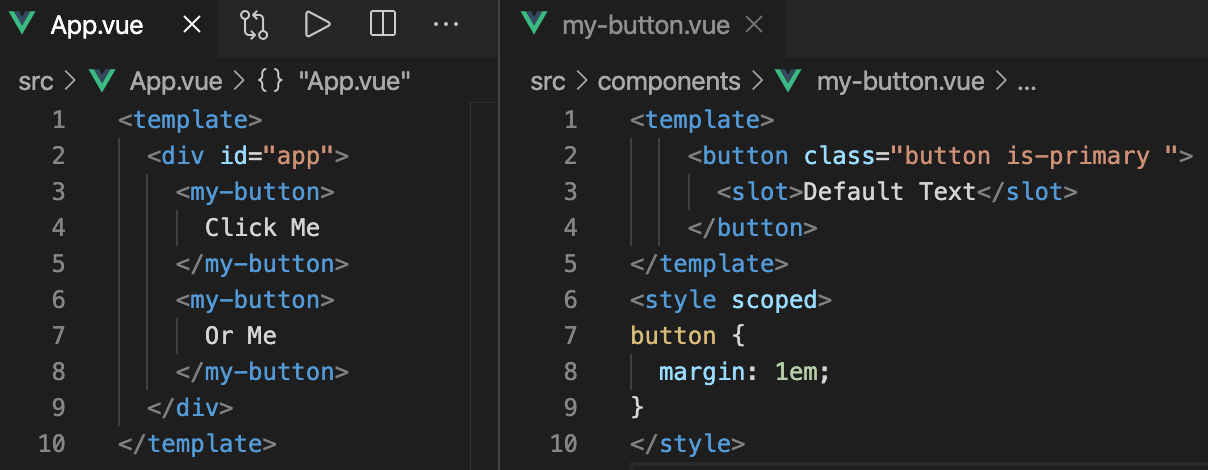The height and width of the screenshot is (470, 1208).
Task: Open source control changes icon
Action: pyautogui.click(x=255, y=24)
